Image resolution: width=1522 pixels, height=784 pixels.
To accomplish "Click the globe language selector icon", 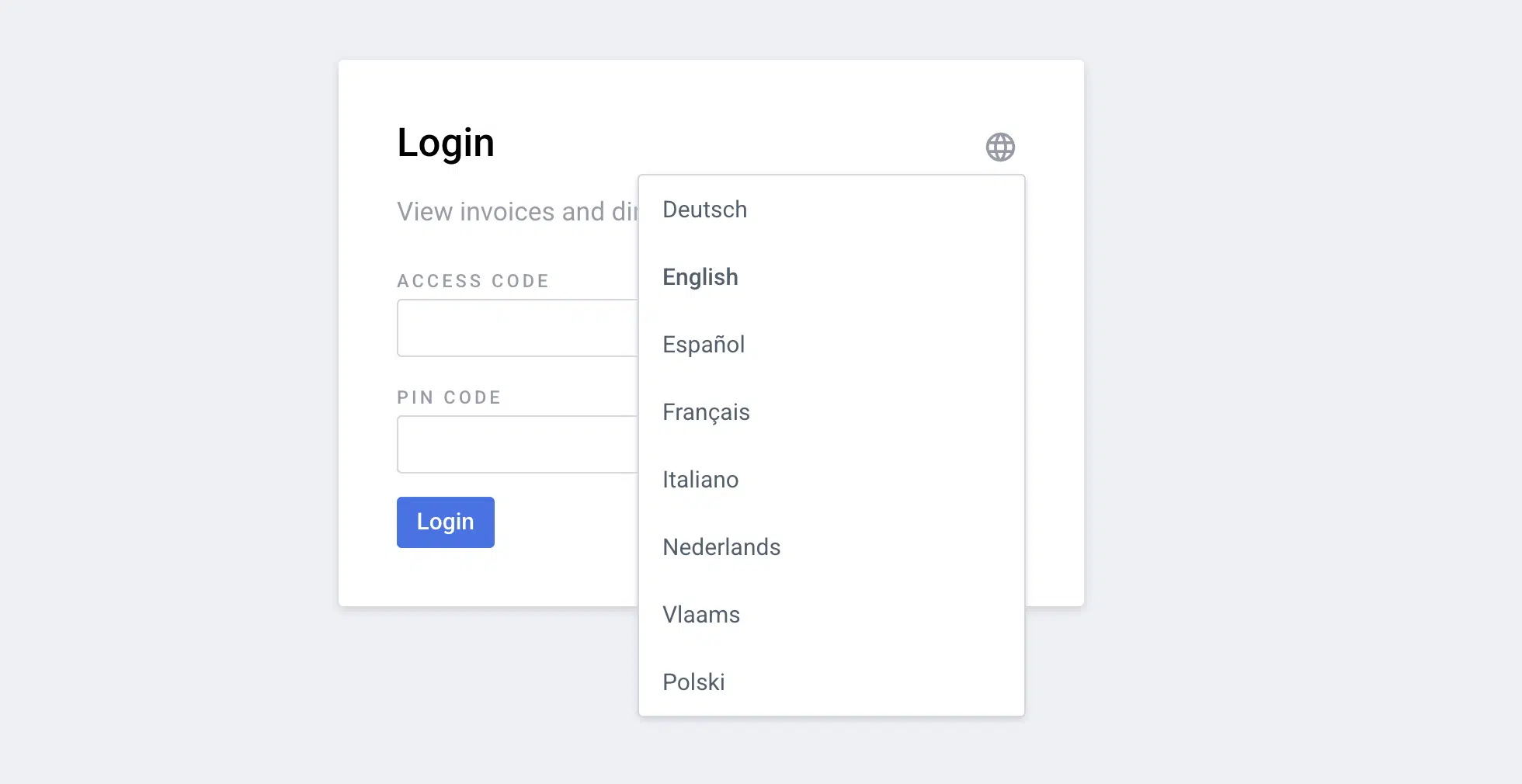I will coord(1000,147).
